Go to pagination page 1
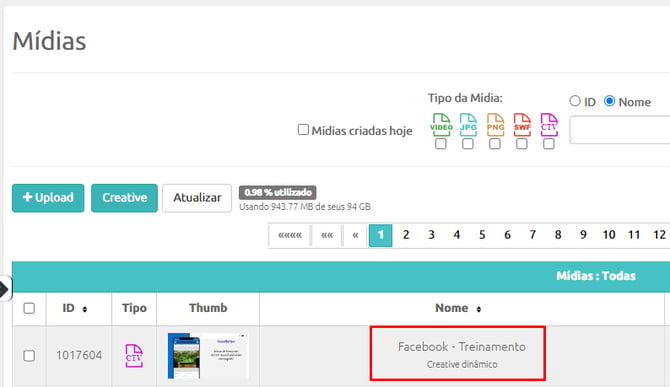This screenshot has width=670, height=387. point(380,235)
